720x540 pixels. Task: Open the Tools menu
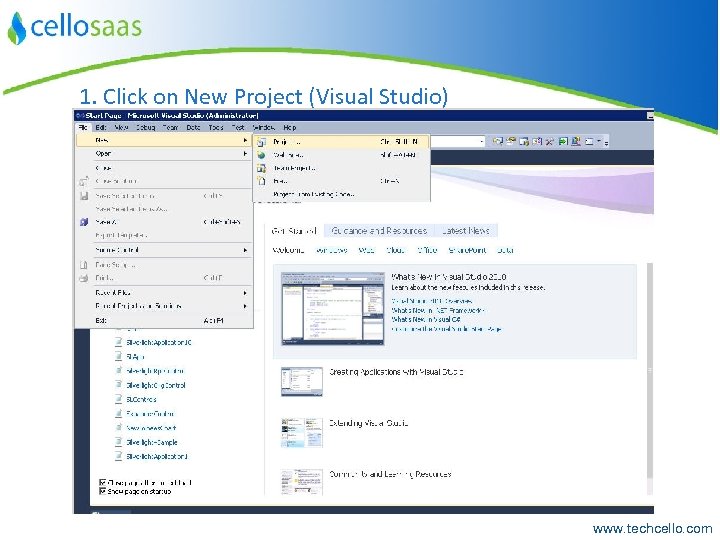[216, 128]
